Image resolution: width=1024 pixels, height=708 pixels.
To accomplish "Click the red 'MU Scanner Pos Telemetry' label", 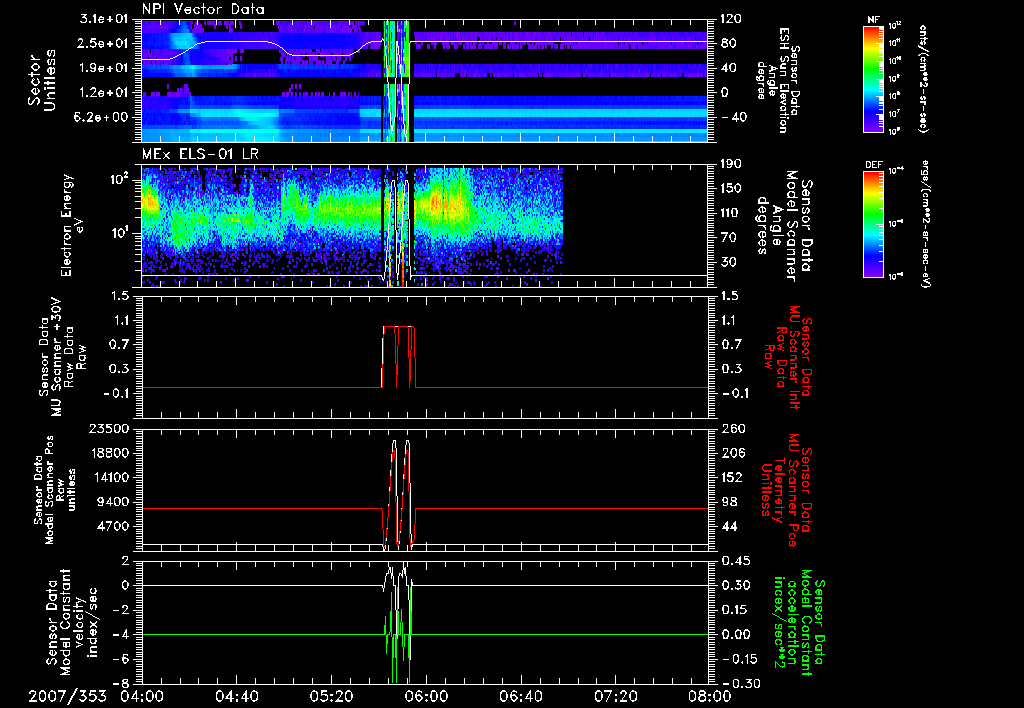I will pyautogui.click(x=786, y=490).
